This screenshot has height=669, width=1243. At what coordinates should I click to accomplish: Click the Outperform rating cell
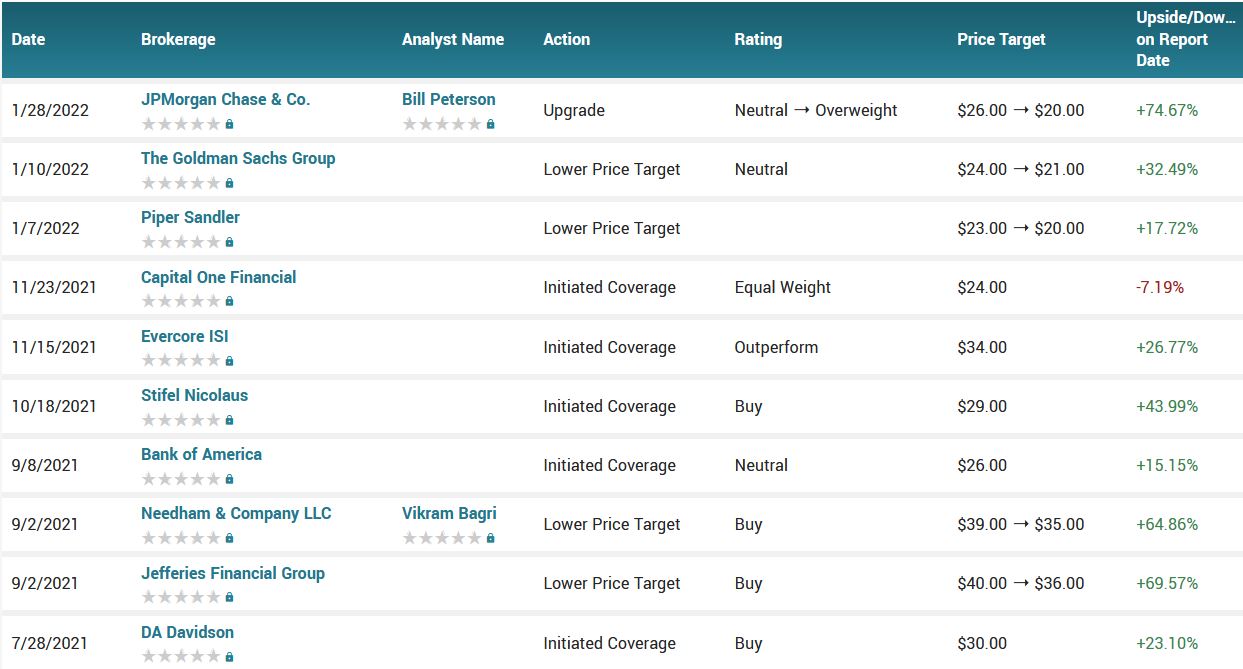tap(776, 347)
